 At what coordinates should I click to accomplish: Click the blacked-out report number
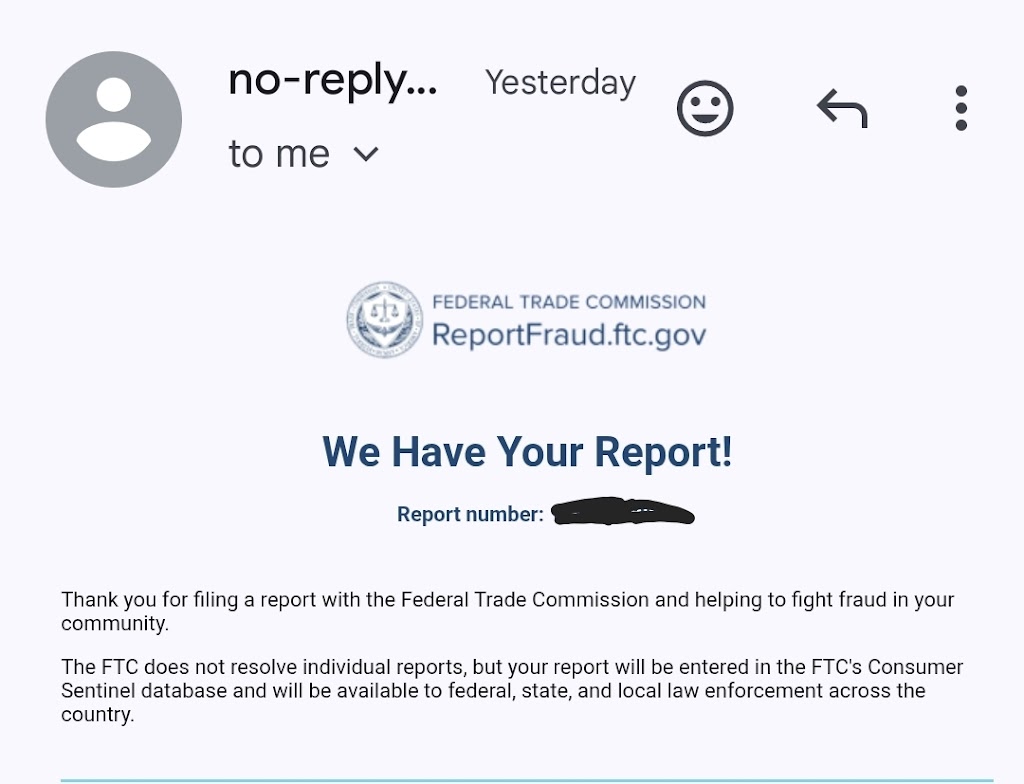click(x=622, y=514)
